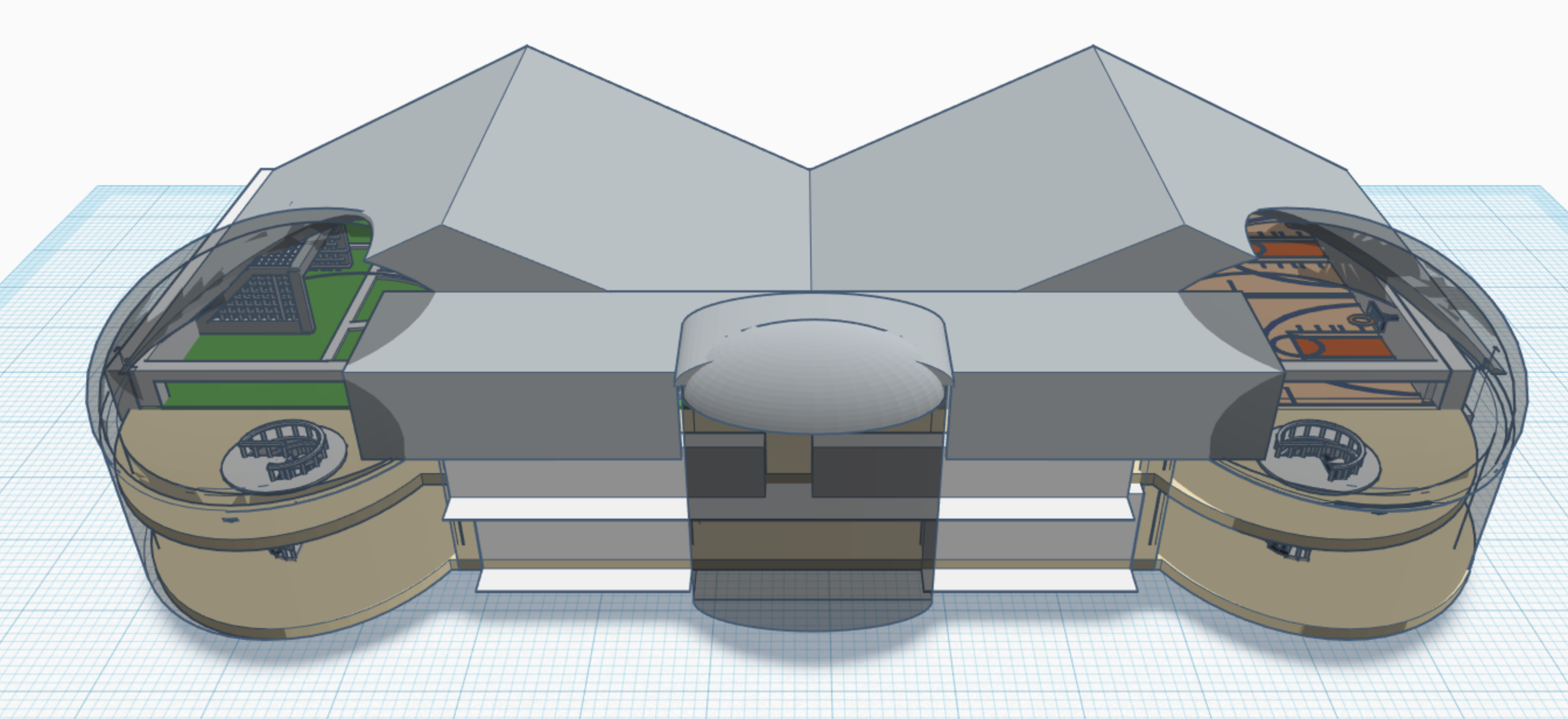The height and width of the screenshot is (719, 1568).
Task: Select the basketball hoop on the court
Action: [x=1376, y=316]
